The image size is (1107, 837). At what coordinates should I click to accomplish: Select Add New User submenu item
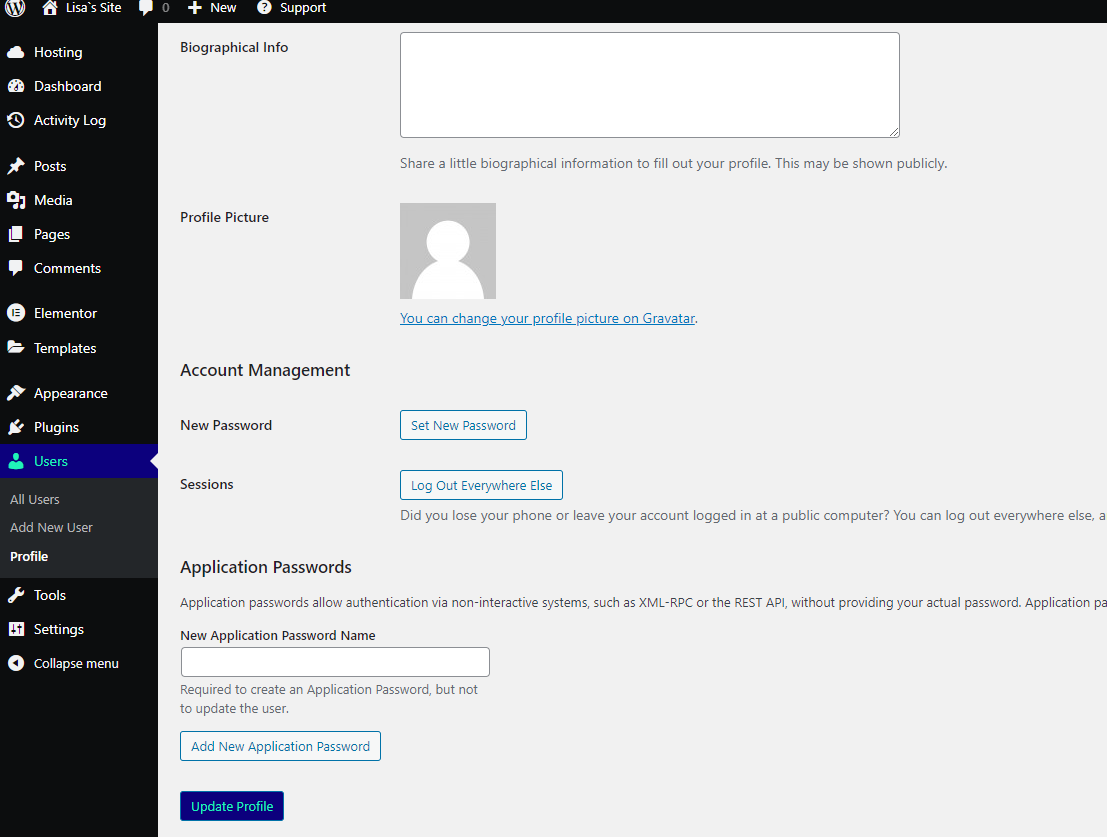tap(51, 527)
